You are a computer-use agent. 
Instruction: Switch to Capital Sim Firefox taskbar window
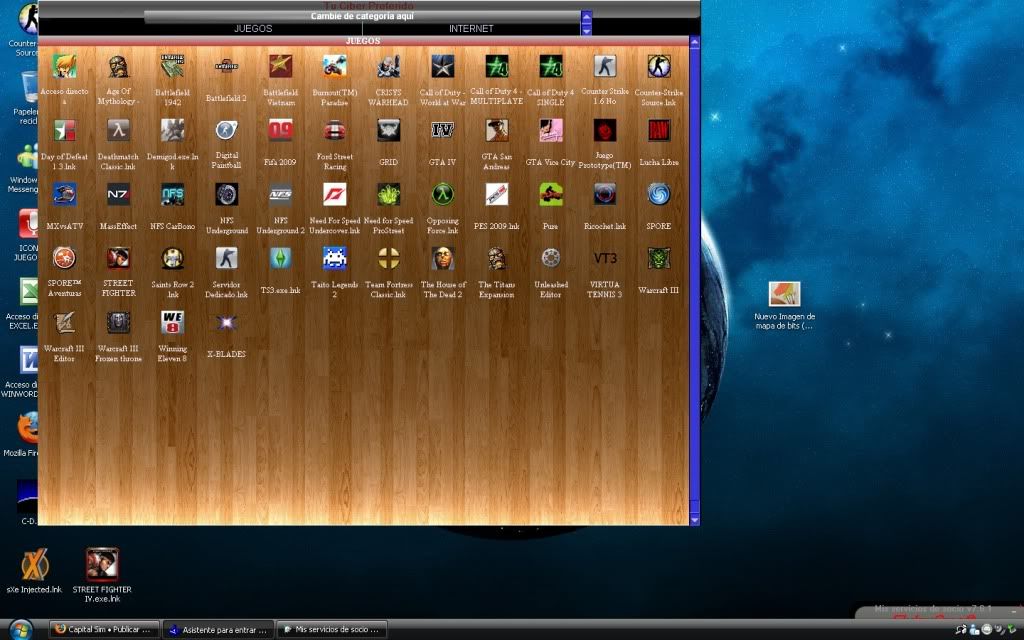tap(104, 630)
